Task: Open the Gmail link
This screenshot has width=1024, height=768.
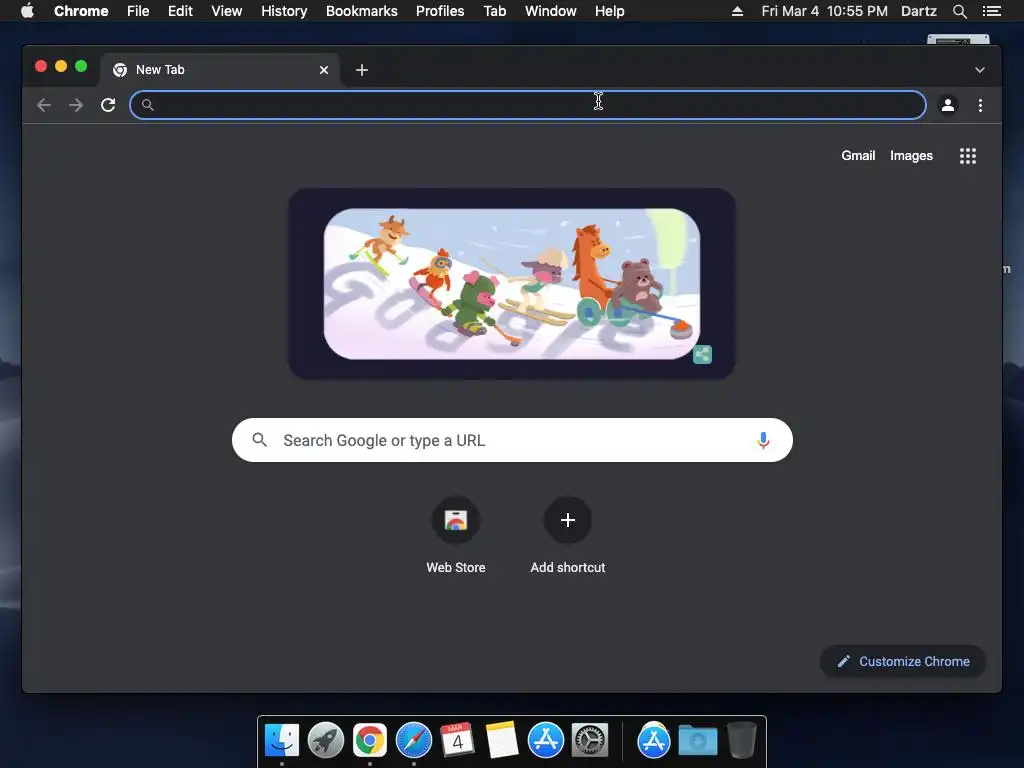Action: pyautogui.click(x=858, y=155)
